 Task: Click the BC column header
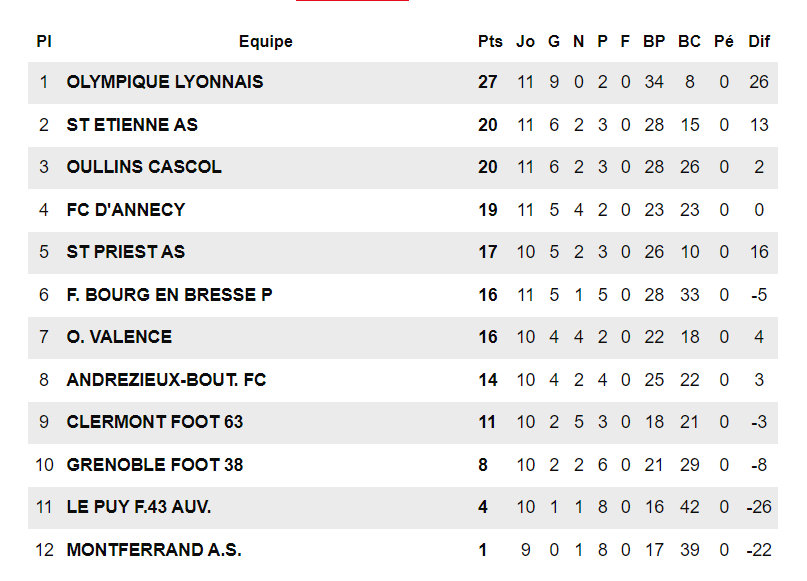coord(689,42)
